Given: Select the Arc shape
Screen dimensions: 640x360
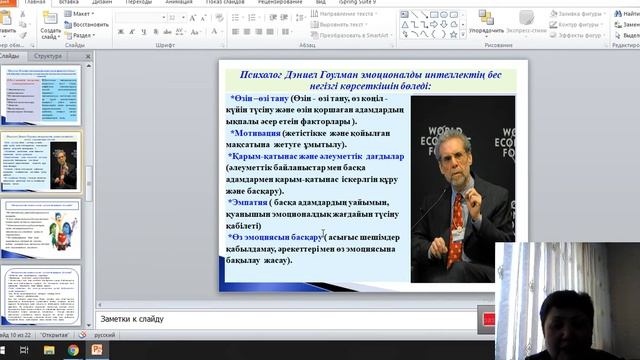Looking at the screenshot, I should (x=414, y=35).
